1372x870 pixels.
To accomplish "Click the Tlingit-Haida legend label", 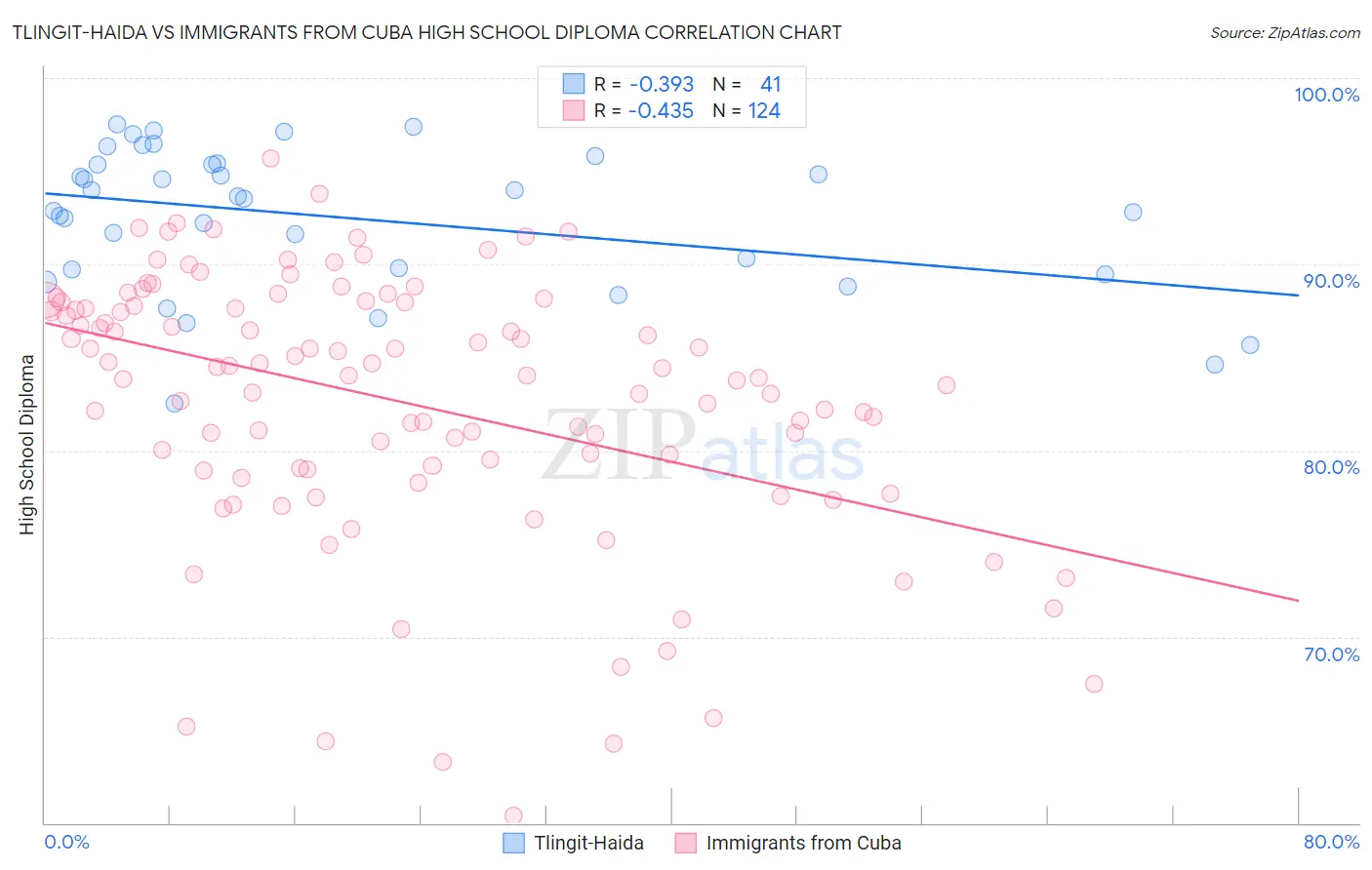I will [588, 843].
